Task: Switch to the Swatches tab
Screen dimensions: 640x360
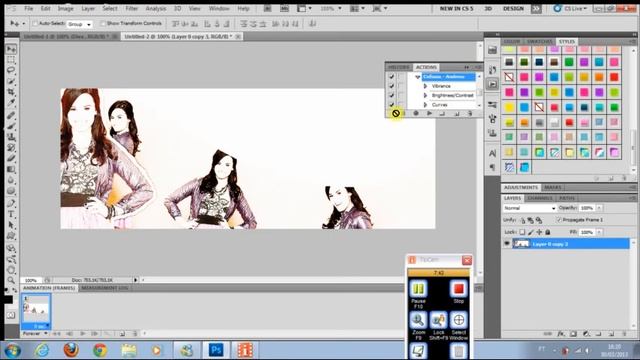Action: [x=539, y=42]
